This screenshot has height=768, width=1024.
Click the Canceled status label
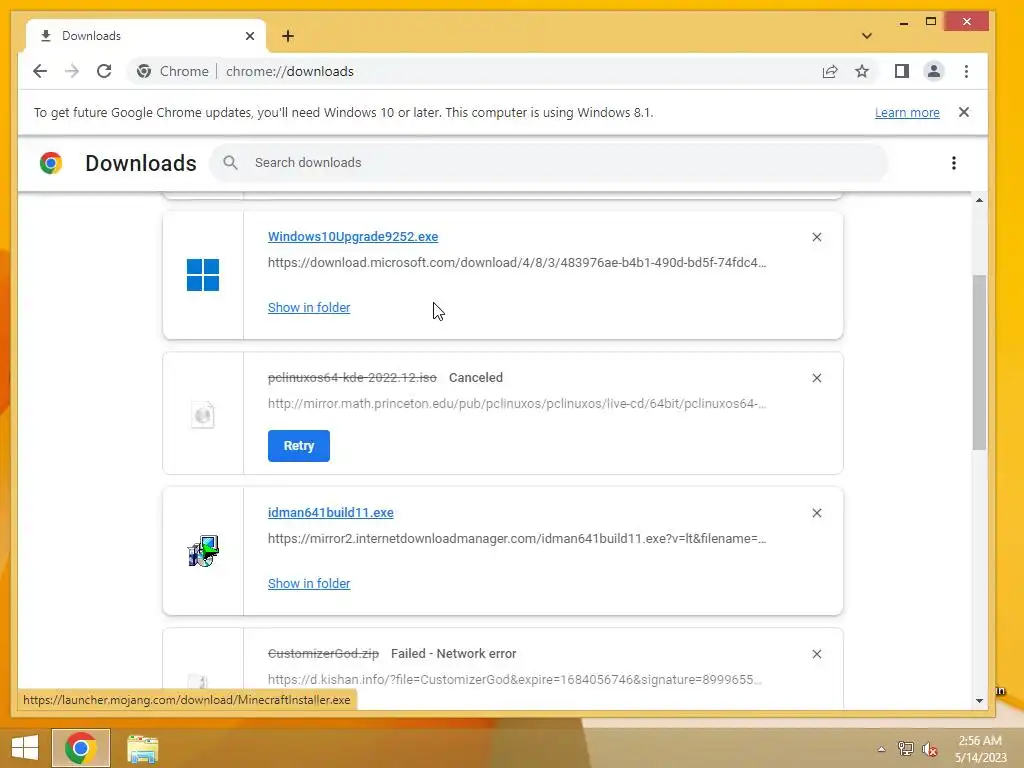tap(475, 377)
